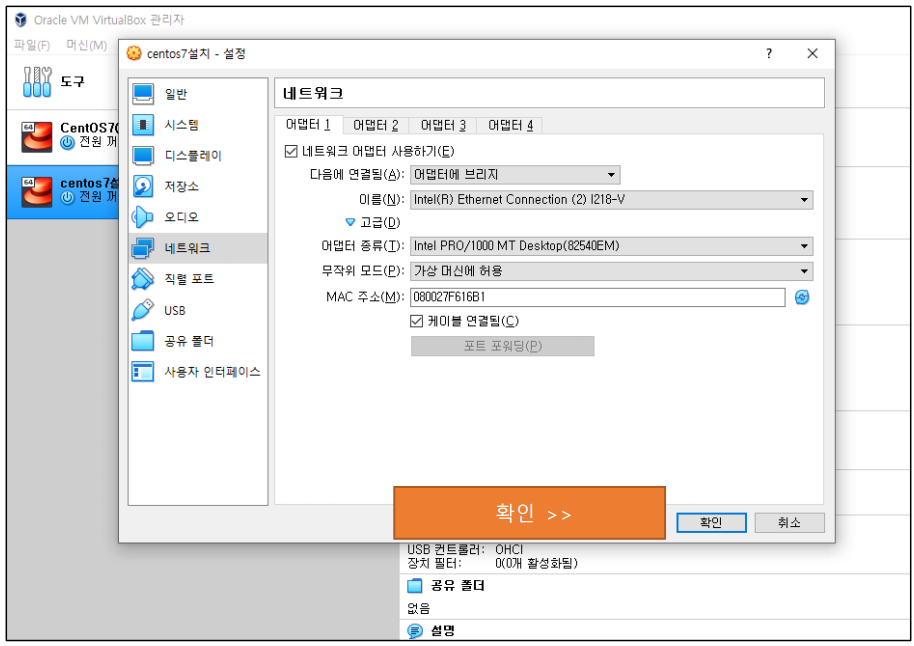
Task: Select 디스플레이 label in settings sidebar
Action: click(x=193, y=156)
